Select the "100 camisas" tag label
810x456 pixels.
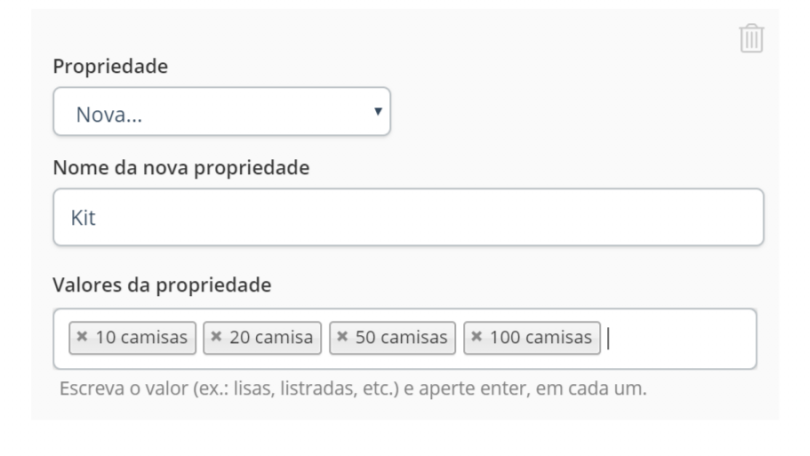click(540, 337)
